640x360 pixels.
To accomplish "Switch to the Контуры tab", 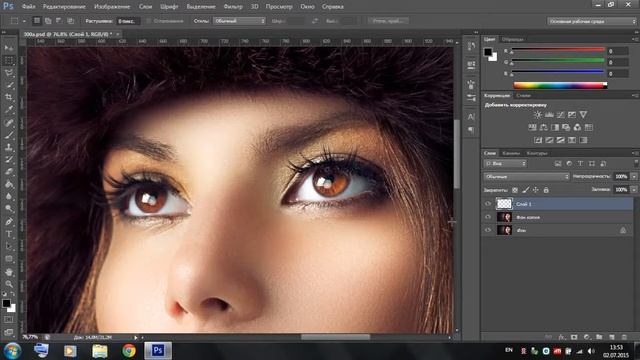I will [537, 153].
